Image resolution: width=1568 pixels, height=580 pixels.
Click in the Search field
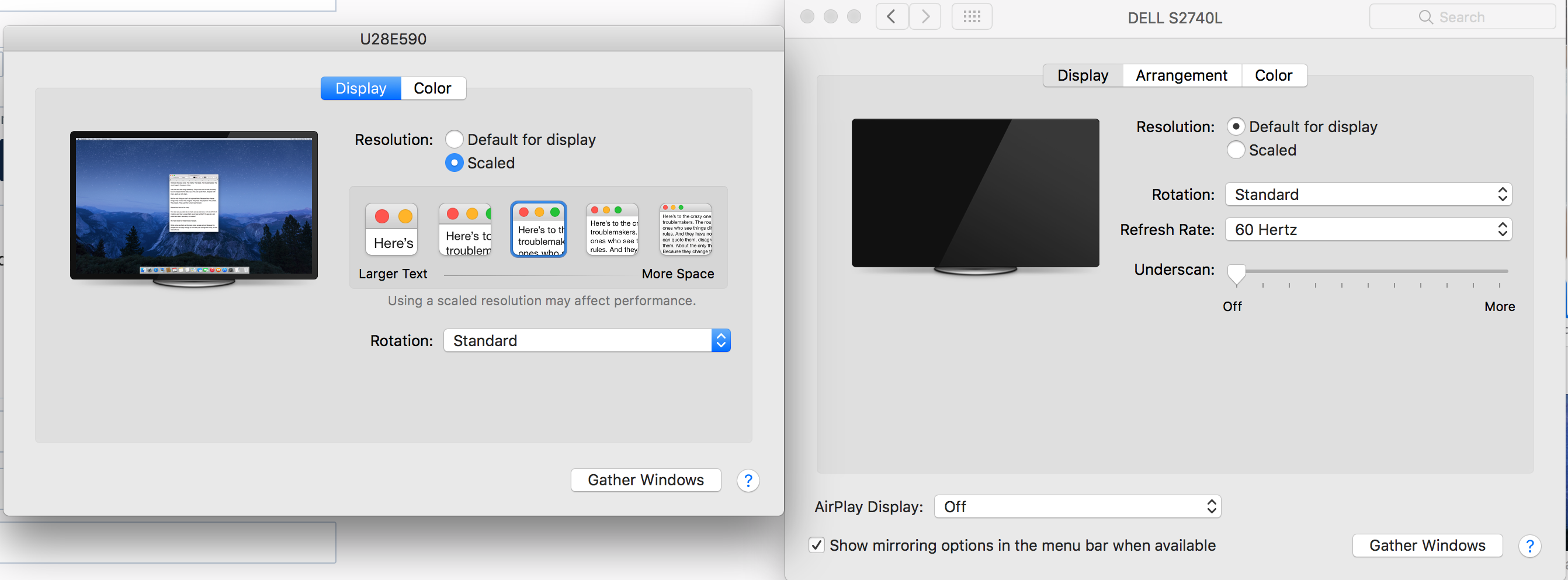pos(1462,17)
